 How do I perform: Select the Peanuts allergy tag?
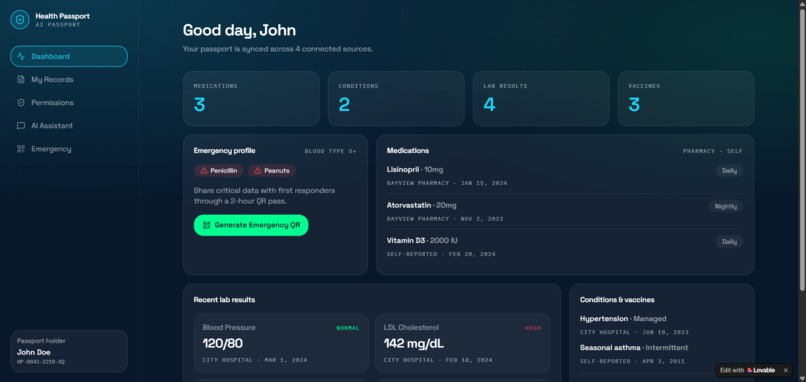coord(272,171)
